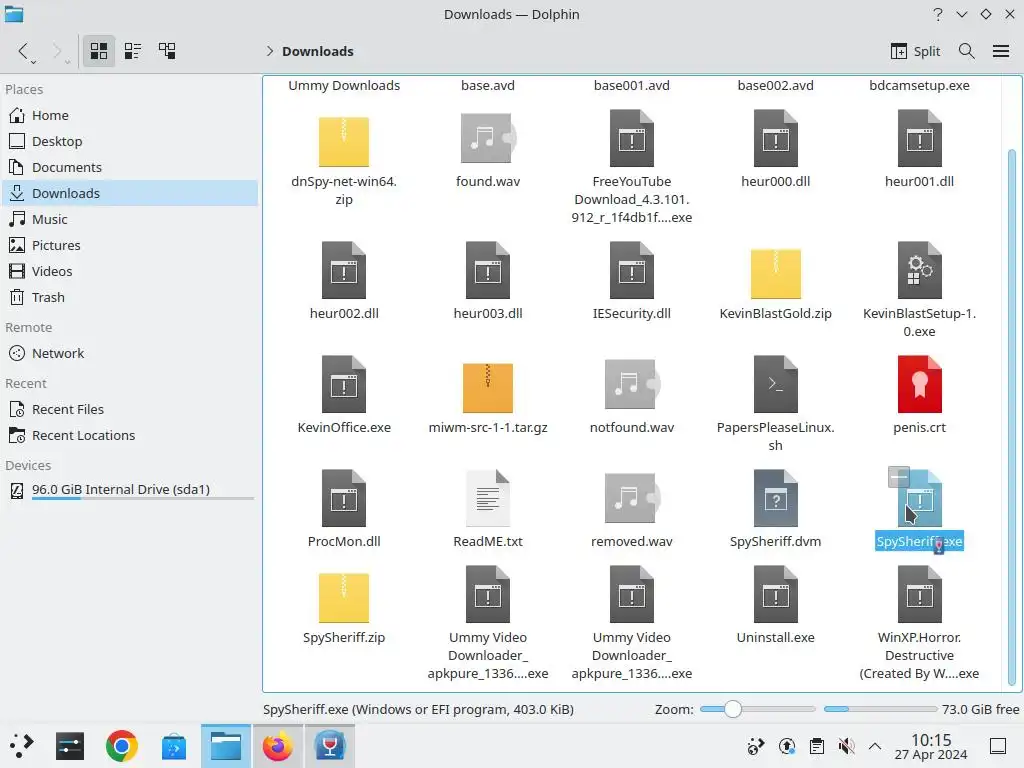Screen dimensions: 1024x768
Task: Select ProcMon.dll file icon
Action: click(x=344, y=498)
